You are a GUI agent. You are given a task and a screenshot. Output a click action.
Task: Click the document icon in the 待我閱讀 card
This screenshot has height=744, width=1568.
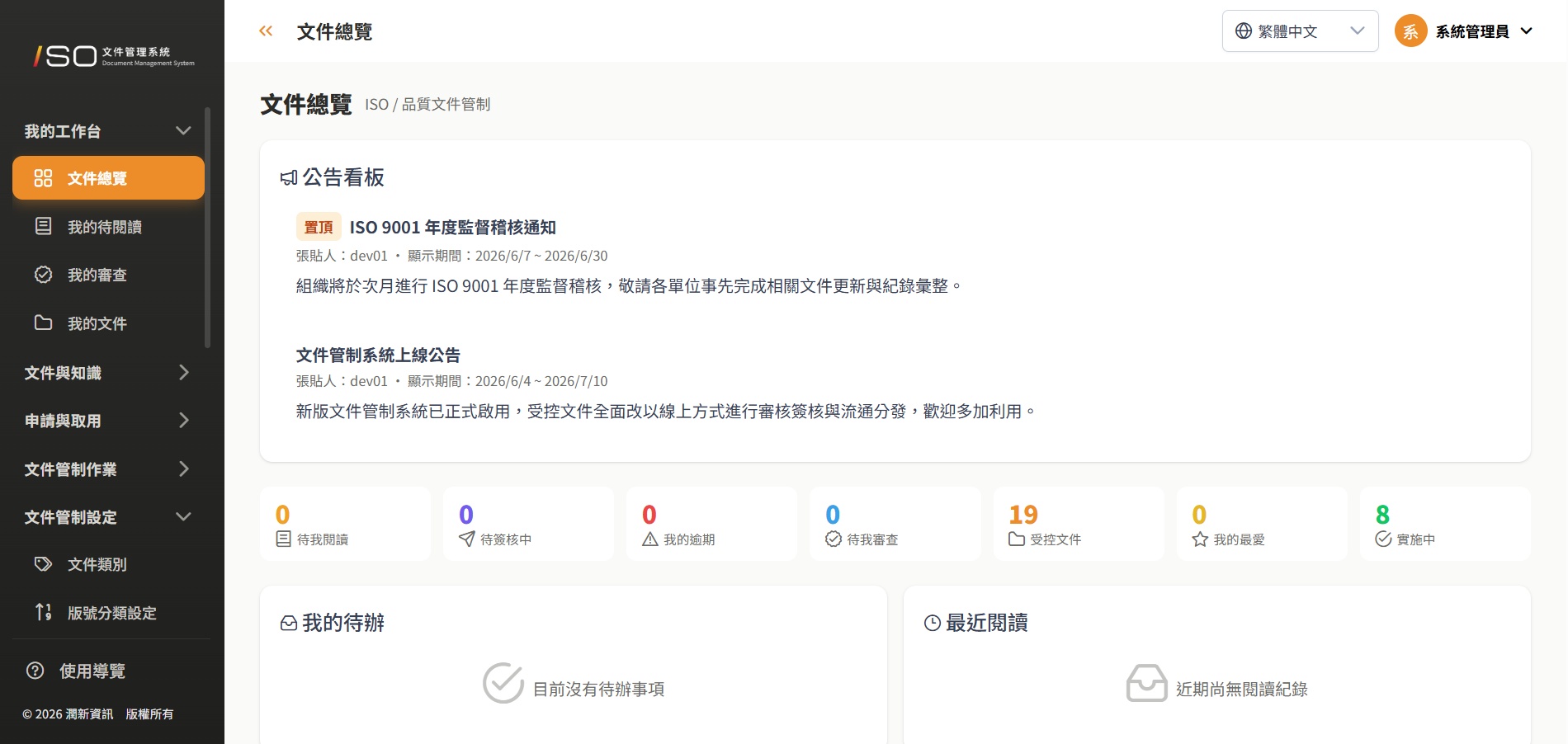(x=283, y=539)
